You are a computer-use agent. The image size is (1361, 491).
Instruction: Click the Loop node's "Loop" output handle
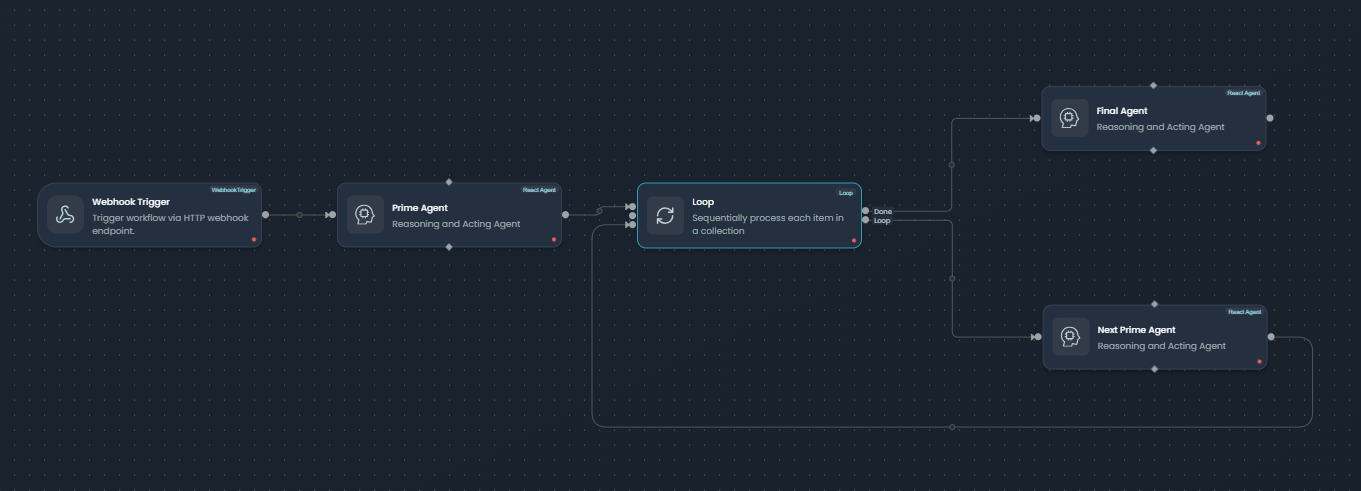click(866, 220)
